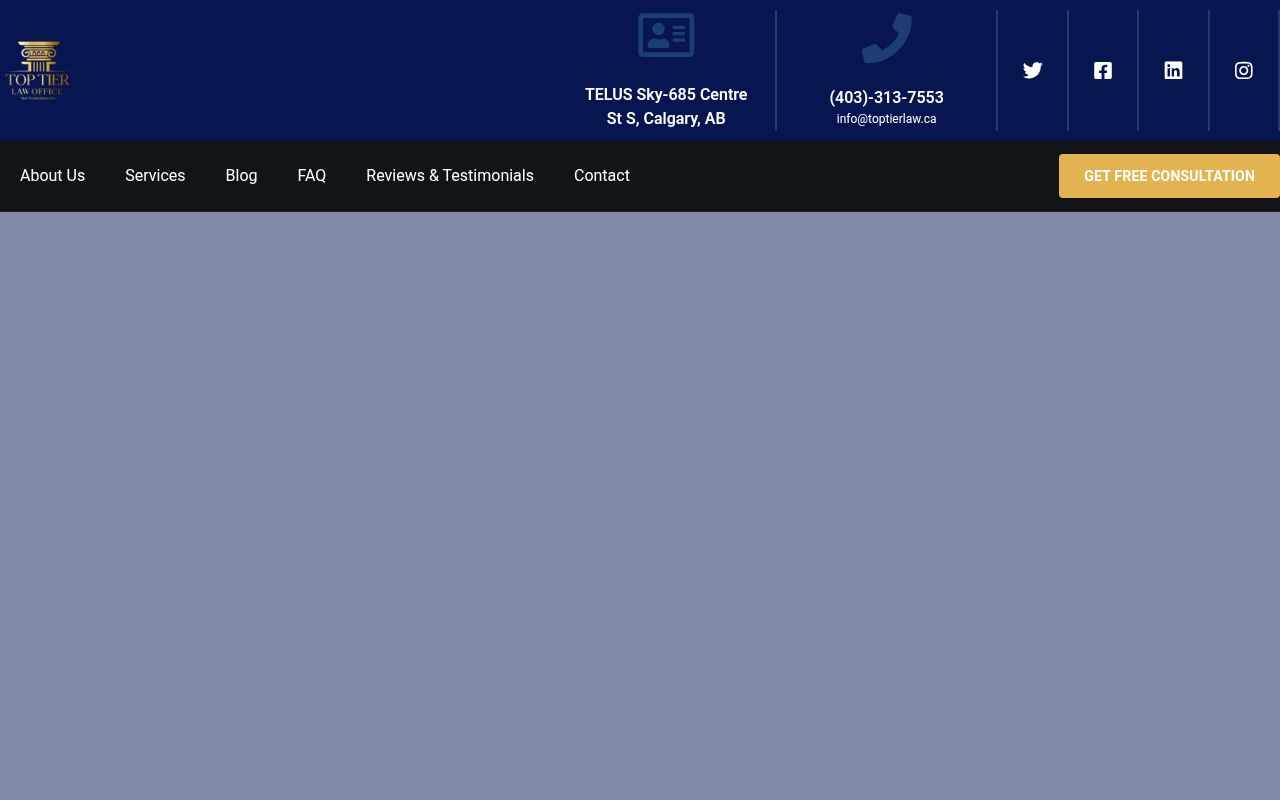
Task: Click the TELUS Sky-685 Centre address text
Action: (666, 106)
